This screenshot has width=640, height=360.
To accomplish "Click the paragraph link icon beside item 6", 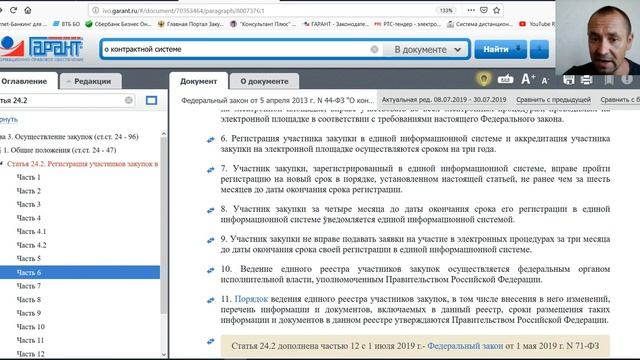I will click(x=211, y=140).
